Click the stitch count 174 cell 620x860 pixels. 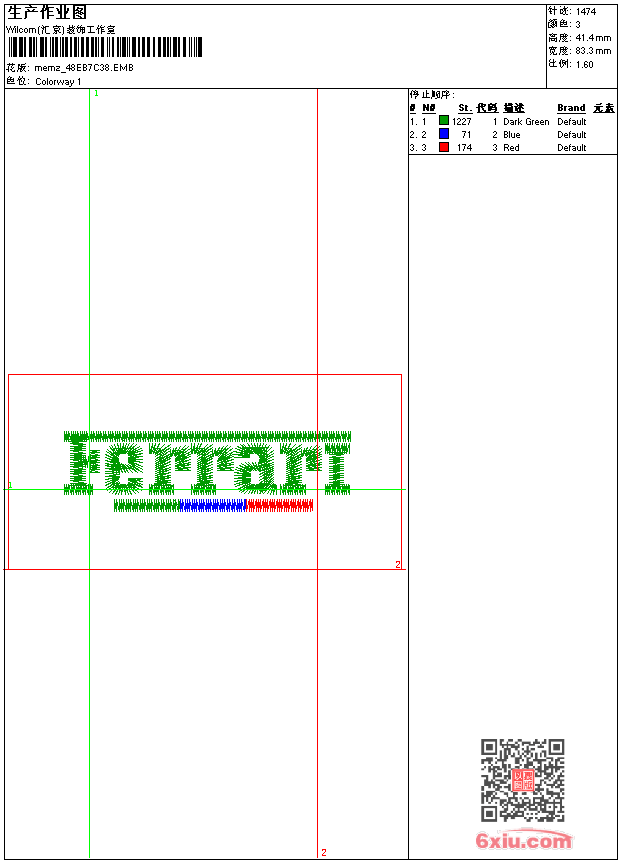pos(464,148)
